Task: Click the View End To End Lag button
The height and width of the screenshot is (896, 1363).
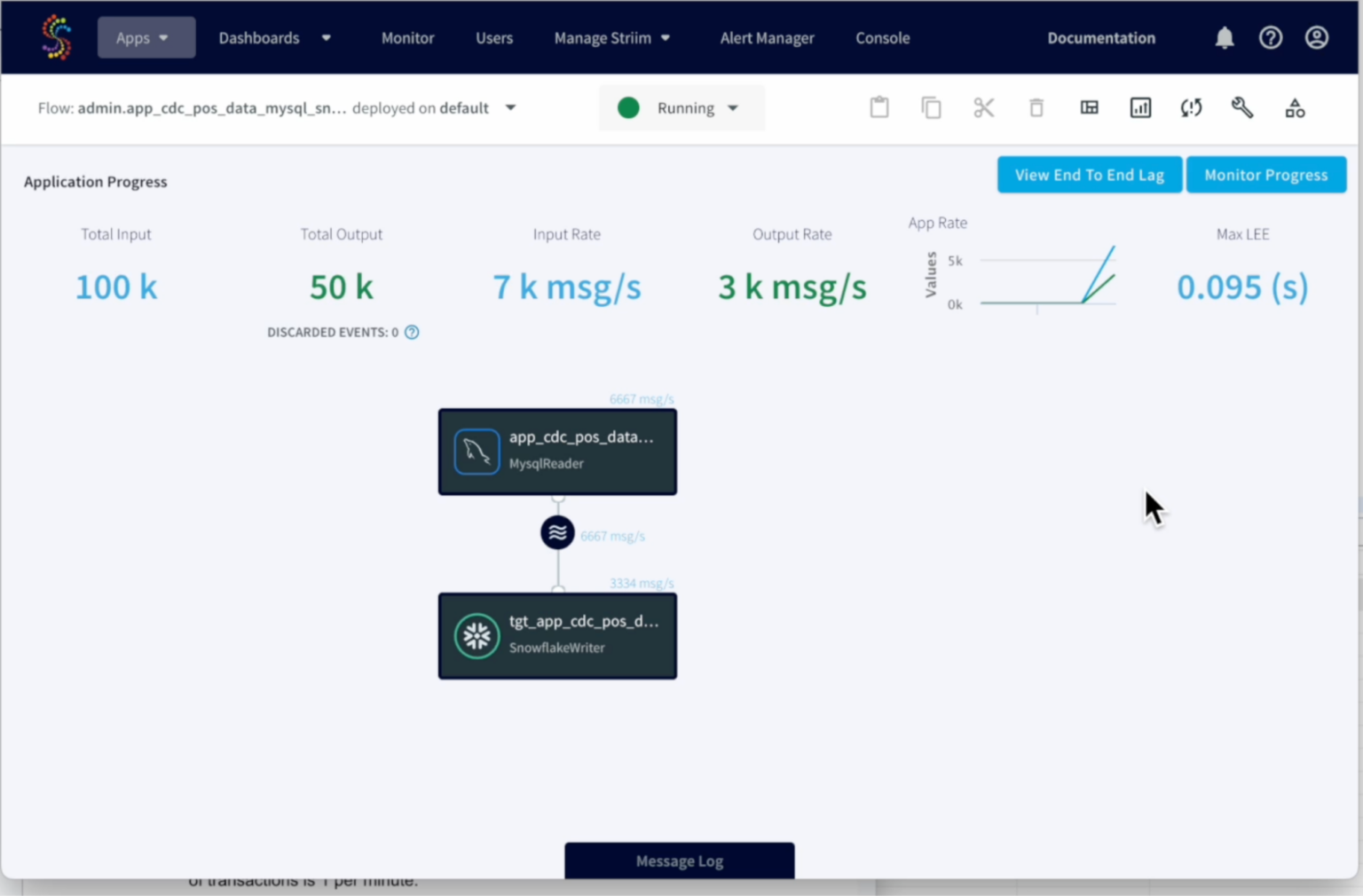Action: click(1090, 174)
